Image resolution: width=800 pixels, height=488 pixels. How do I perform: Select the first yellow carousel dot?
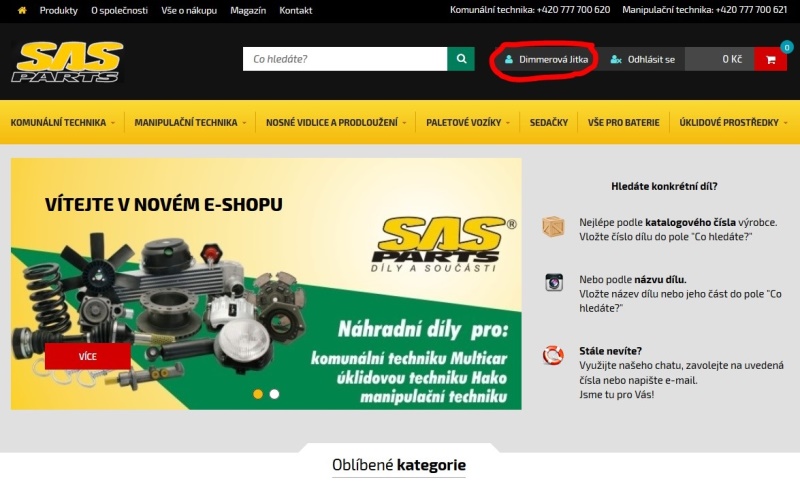258,394
